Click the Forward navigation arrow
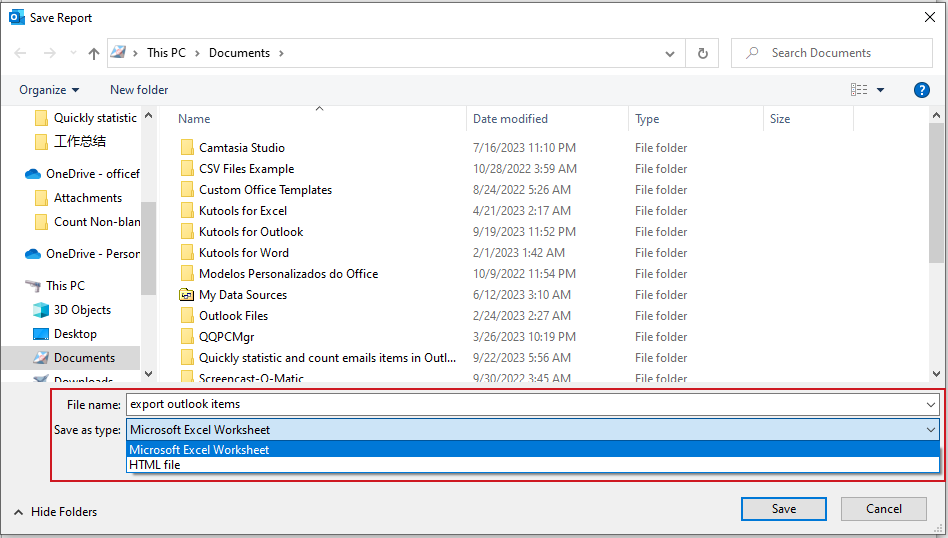This screenshot has width=948, height=538. click(50, 53)
